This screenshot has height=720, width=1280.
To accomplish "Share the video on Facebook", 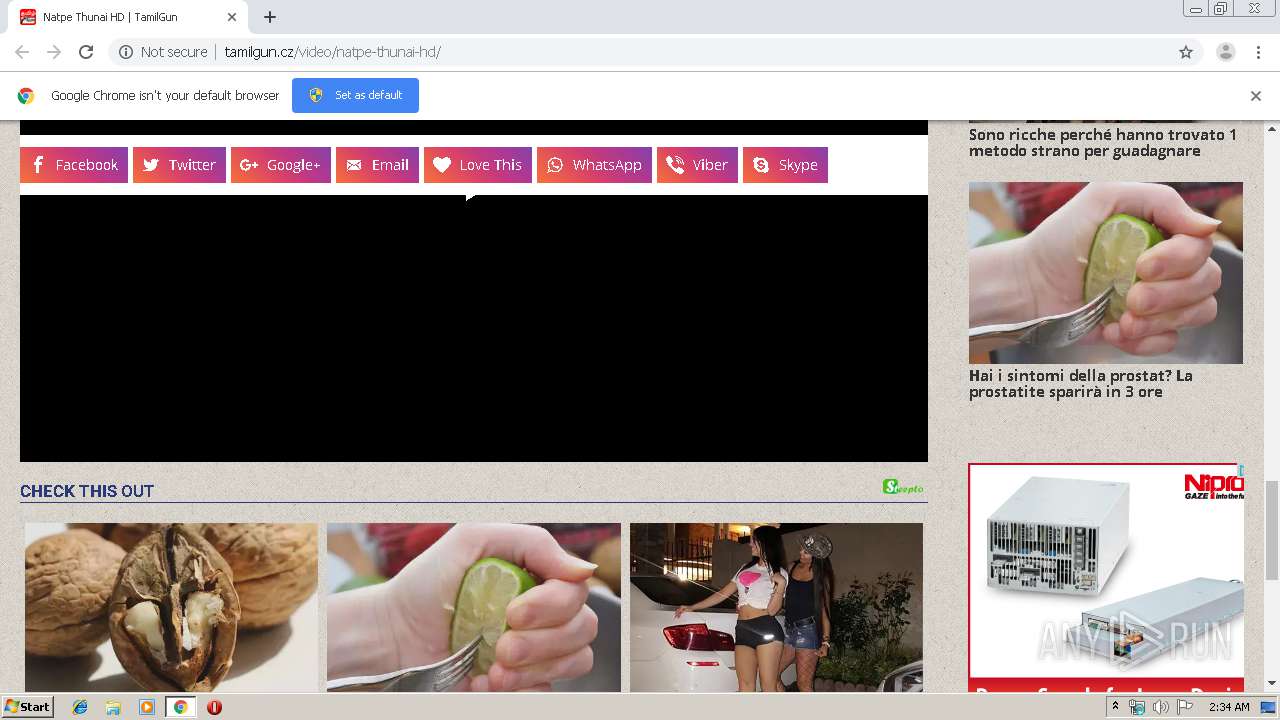I will [x=74, y=165].
